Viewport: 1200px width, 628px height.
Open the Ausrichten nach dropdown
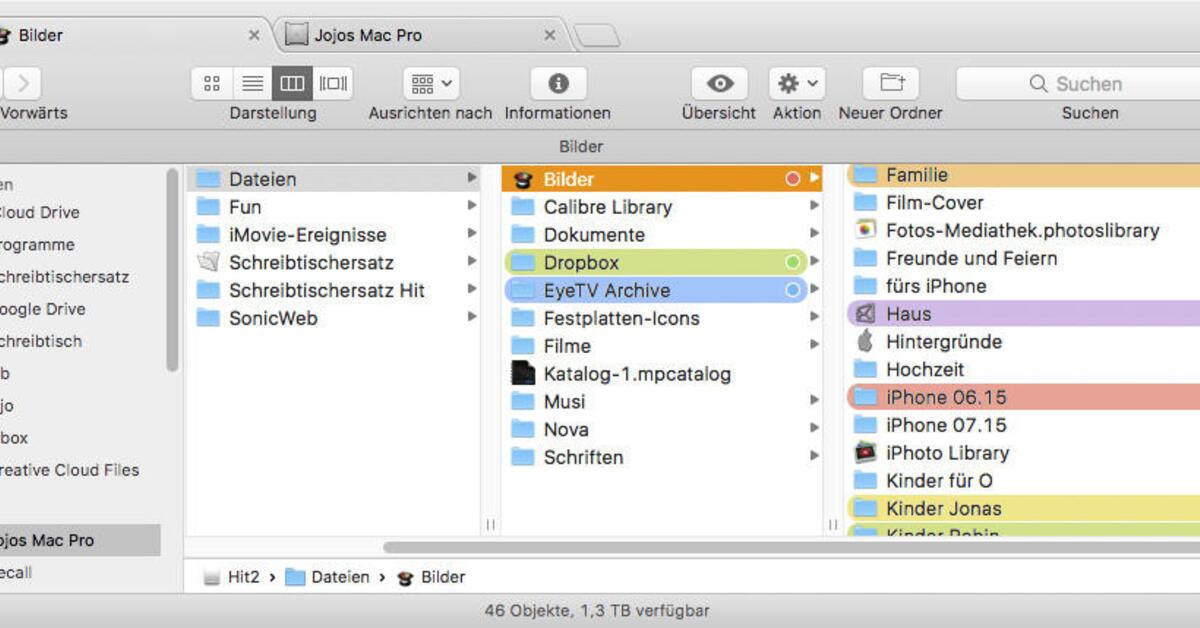(x=431, y=84)
